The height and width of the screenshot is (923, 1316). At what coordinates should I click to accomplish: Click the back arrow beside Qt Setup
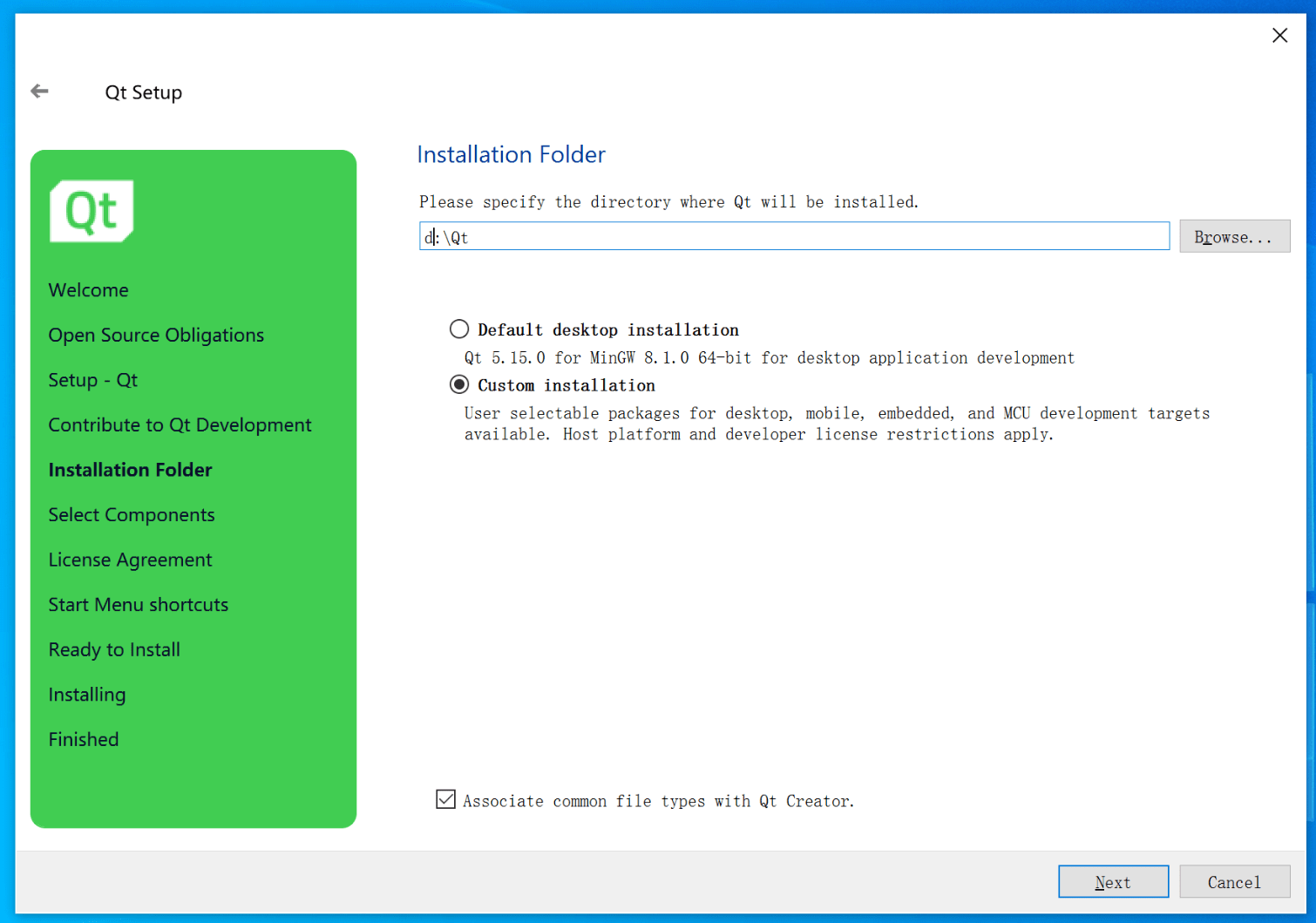(39, 92)
